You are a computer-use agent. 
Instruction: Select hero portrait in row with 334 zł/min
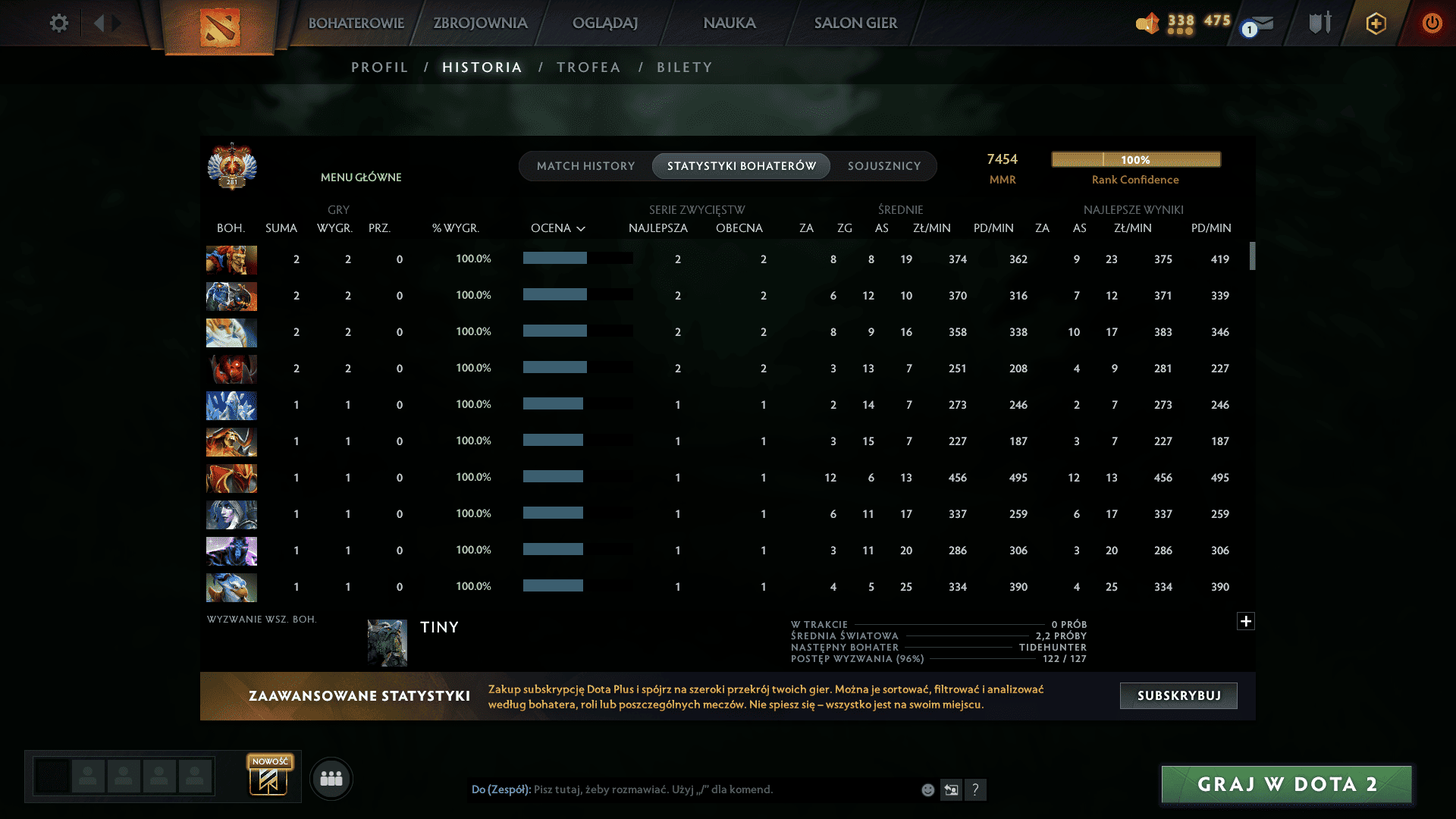click(x=231, y=587)
